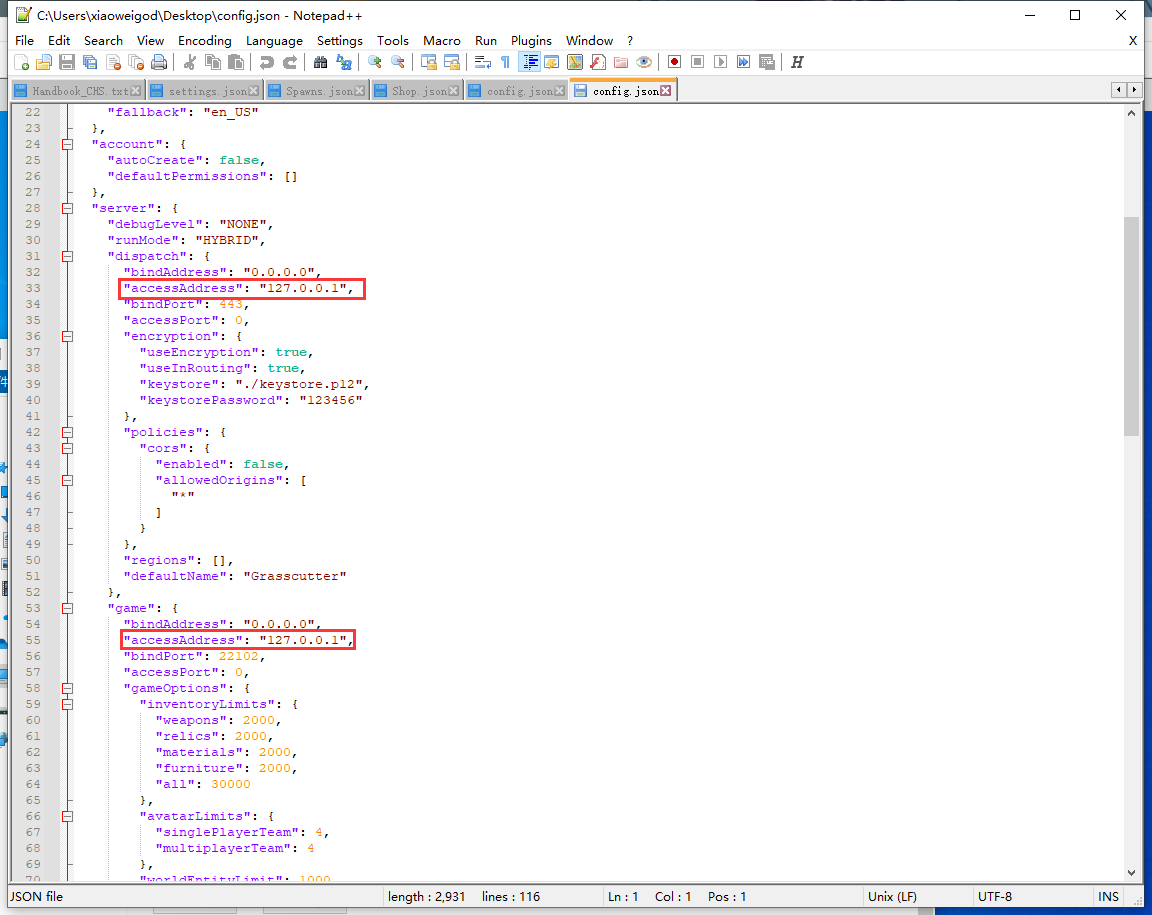Open the Plugins menu
1152x915 pixels.
[531, 40]
